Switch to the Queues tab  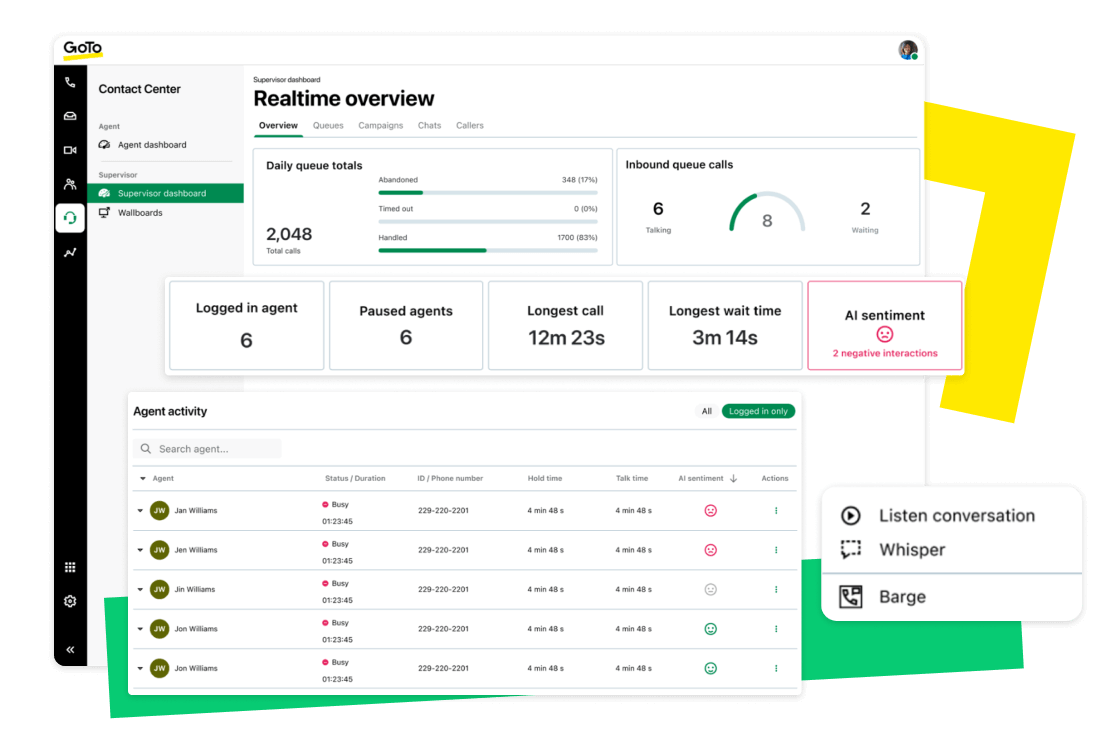328,125
